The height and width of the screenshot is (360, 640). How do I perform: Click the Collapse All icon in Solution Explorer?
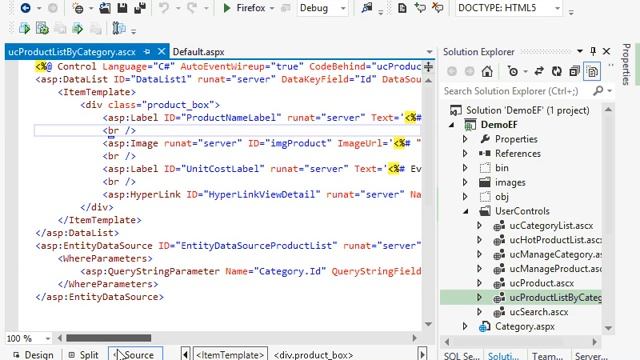click(574, 71)
